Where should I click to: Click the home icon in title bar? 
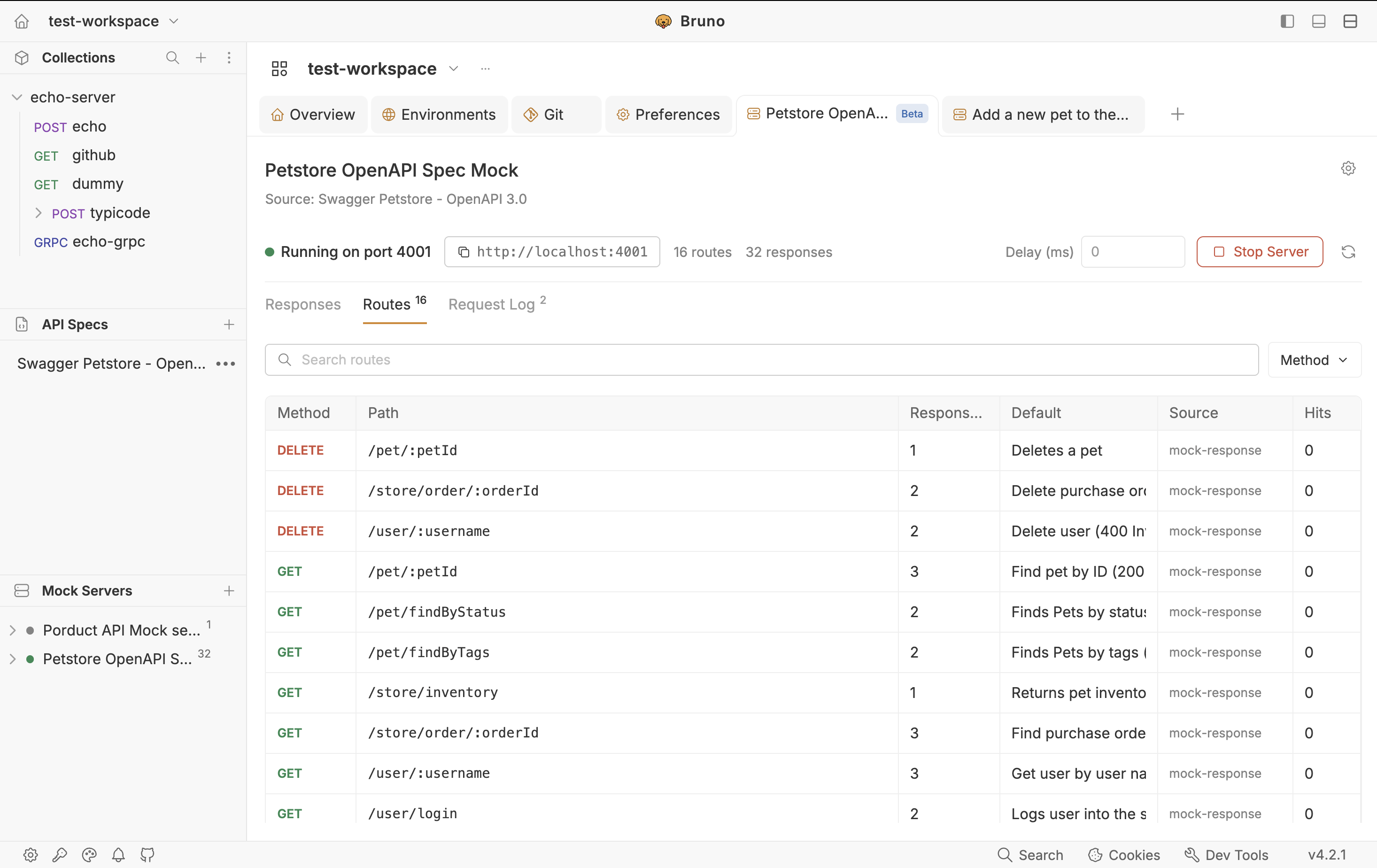22,21
